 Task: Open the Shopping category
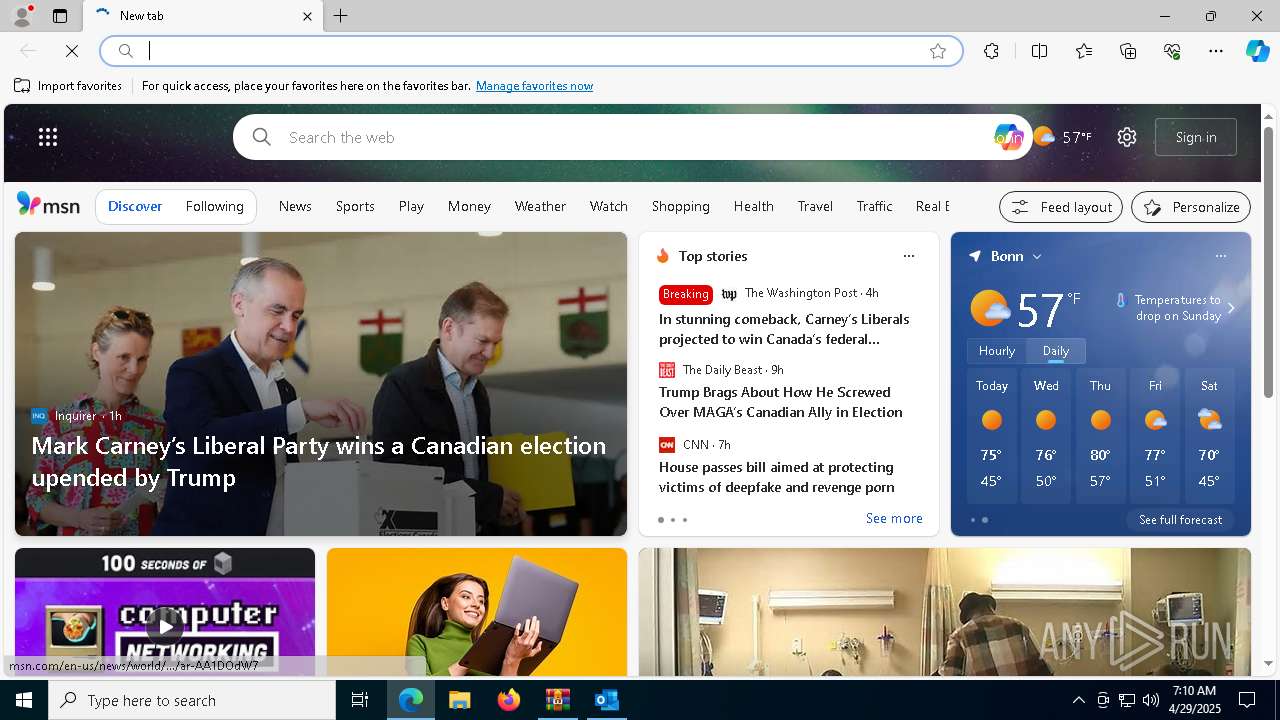(x=680, y=206)
